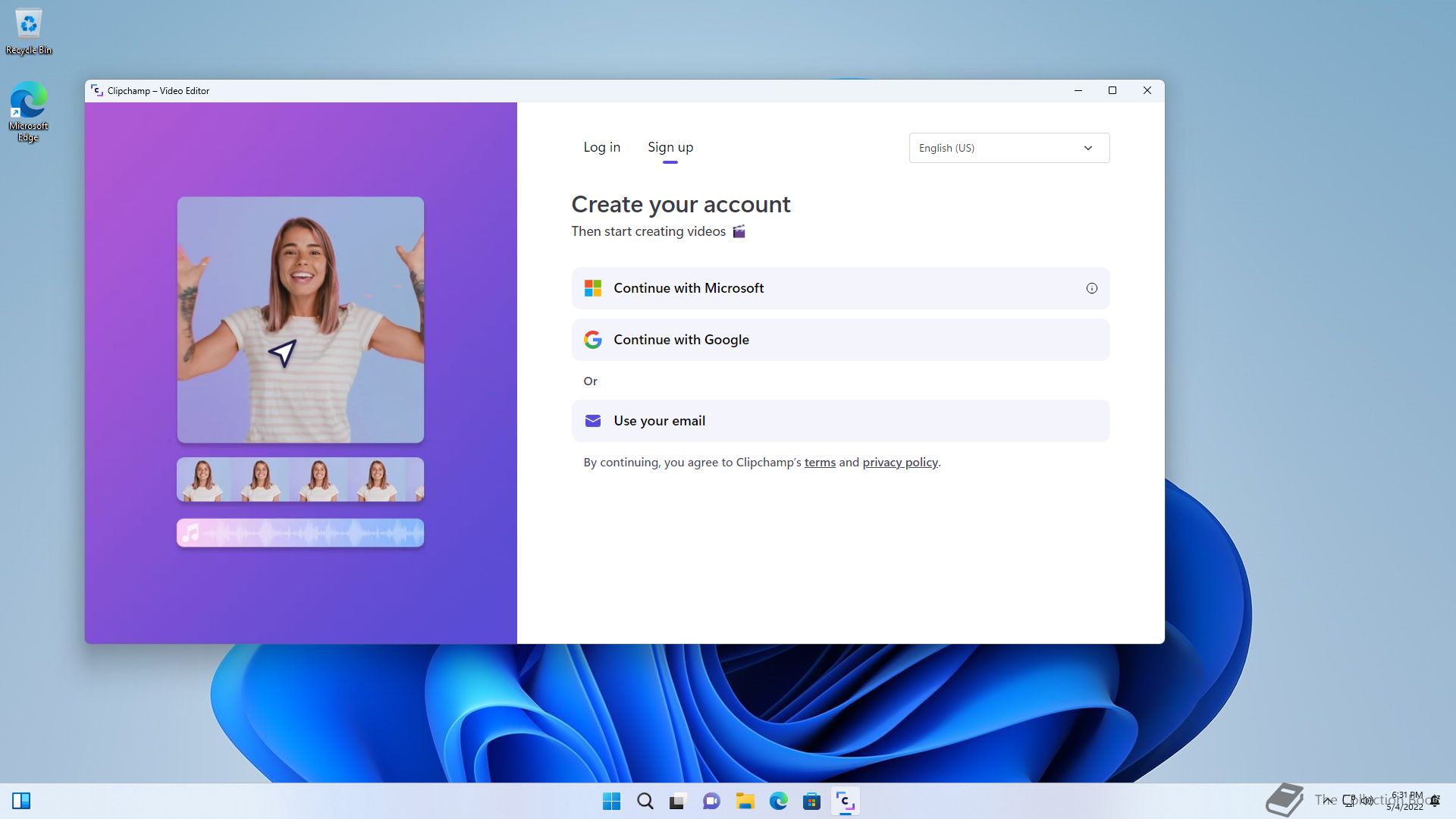Click the Google logo icon
The height and width of the screenshot is (819, 1456).
(x=593, y=340)
